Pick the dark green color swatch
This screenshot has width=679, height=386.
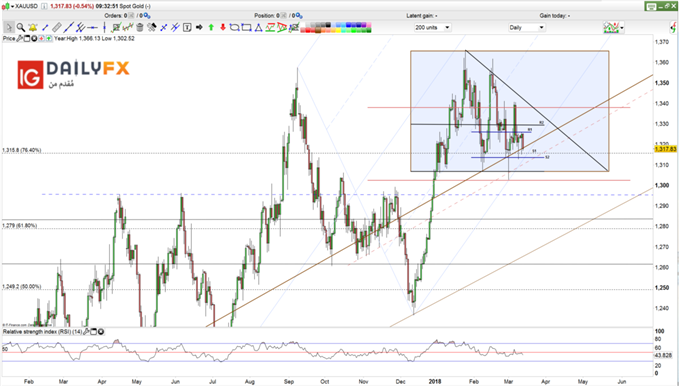369,30
